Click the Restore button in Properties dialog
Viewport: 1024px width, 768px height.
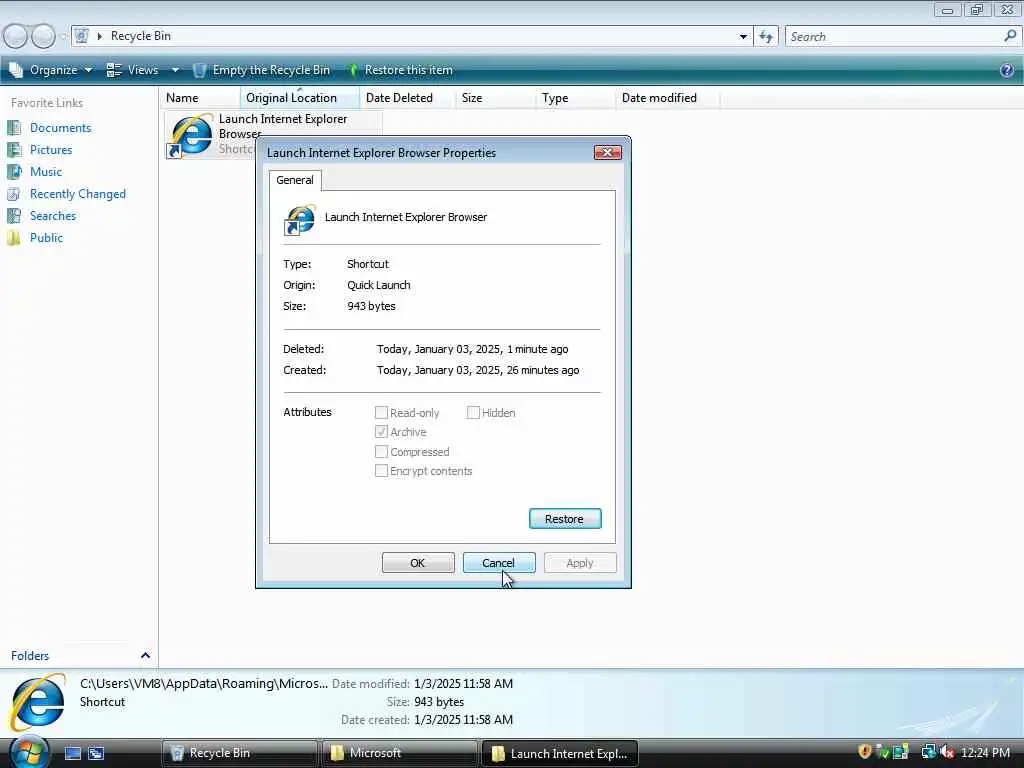pyautogui.click(x=565, y=519)
